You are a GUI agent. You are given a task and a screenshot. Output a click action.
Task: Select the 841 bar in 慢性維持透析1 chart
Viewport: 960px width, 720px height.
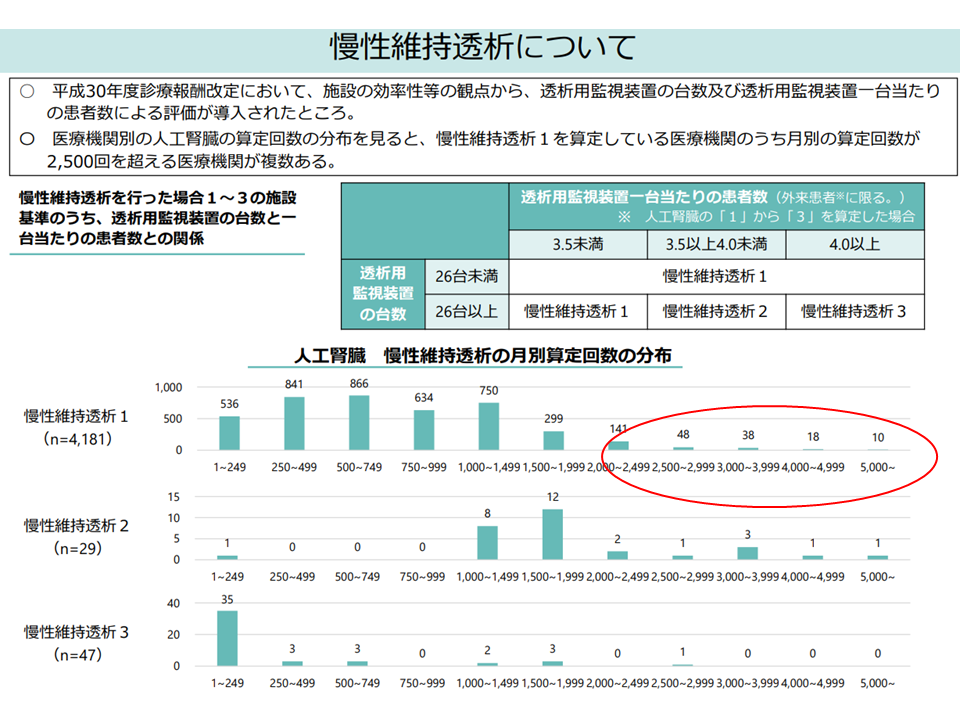294,424
